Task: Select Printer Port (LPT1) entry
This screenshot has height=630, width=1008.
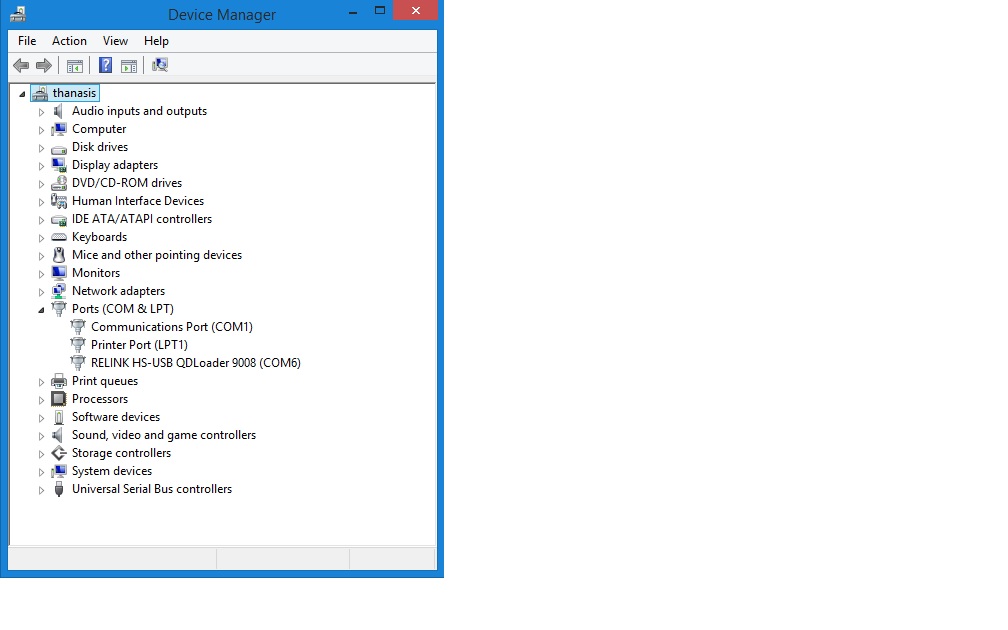Action: pyautogui.click(x=139, y=345)
